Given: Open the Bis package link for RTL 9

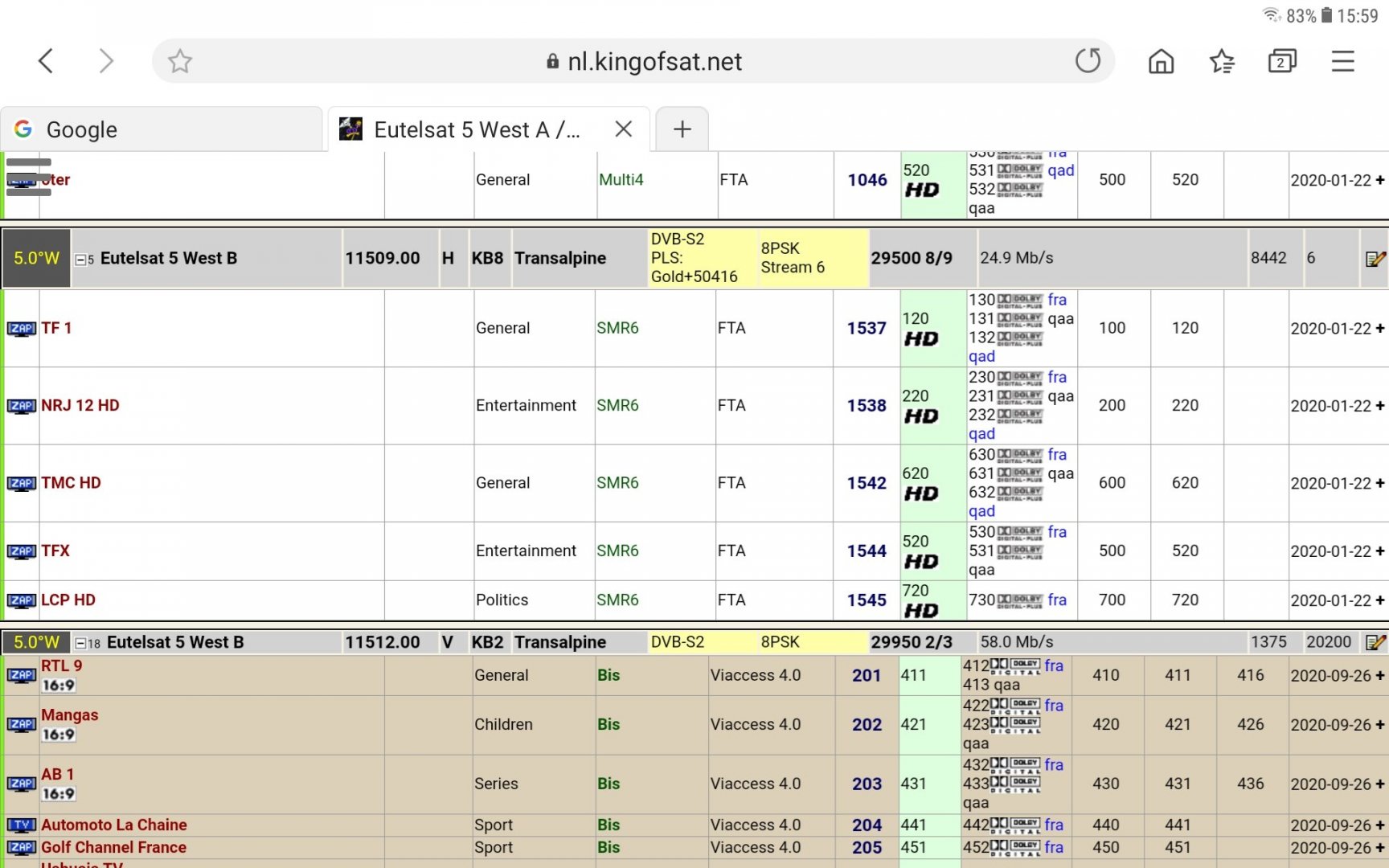Looking at the screenshot, I should pos(608,675).
